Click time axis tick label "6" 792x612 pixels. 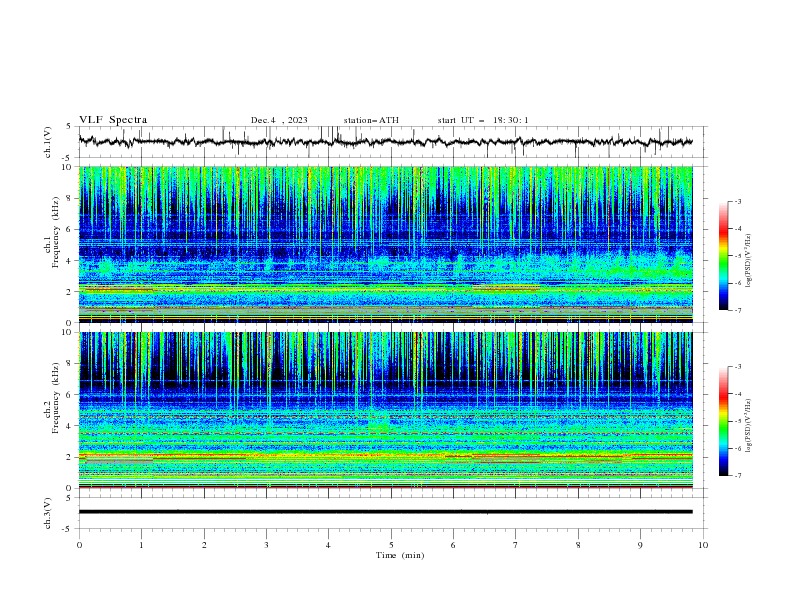[x=453, y=545]
